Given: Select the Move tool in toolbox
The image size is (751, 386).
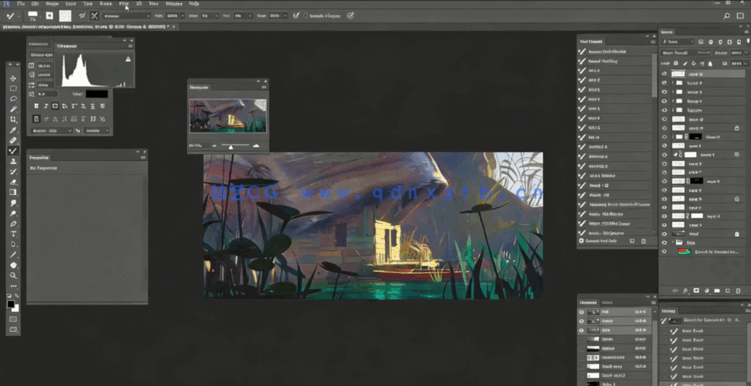Looking at the screenshot, I should point(13,78).
